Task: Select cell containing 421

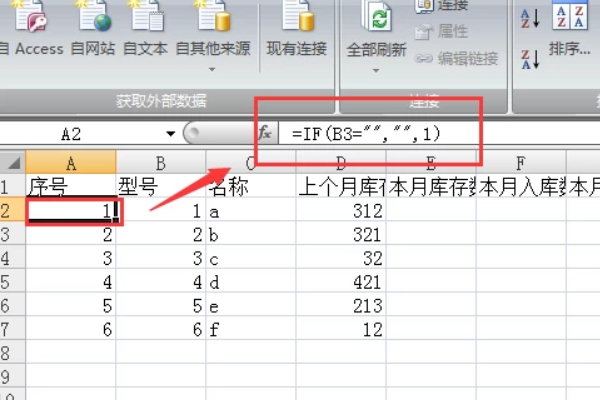Action: click(341, 282)
